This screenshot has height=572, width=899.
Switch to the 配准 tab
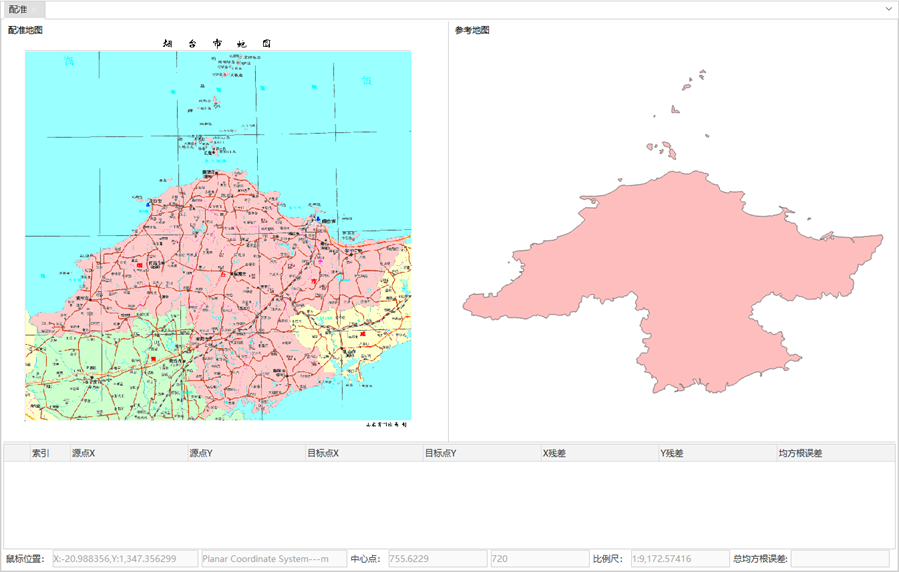18,9
